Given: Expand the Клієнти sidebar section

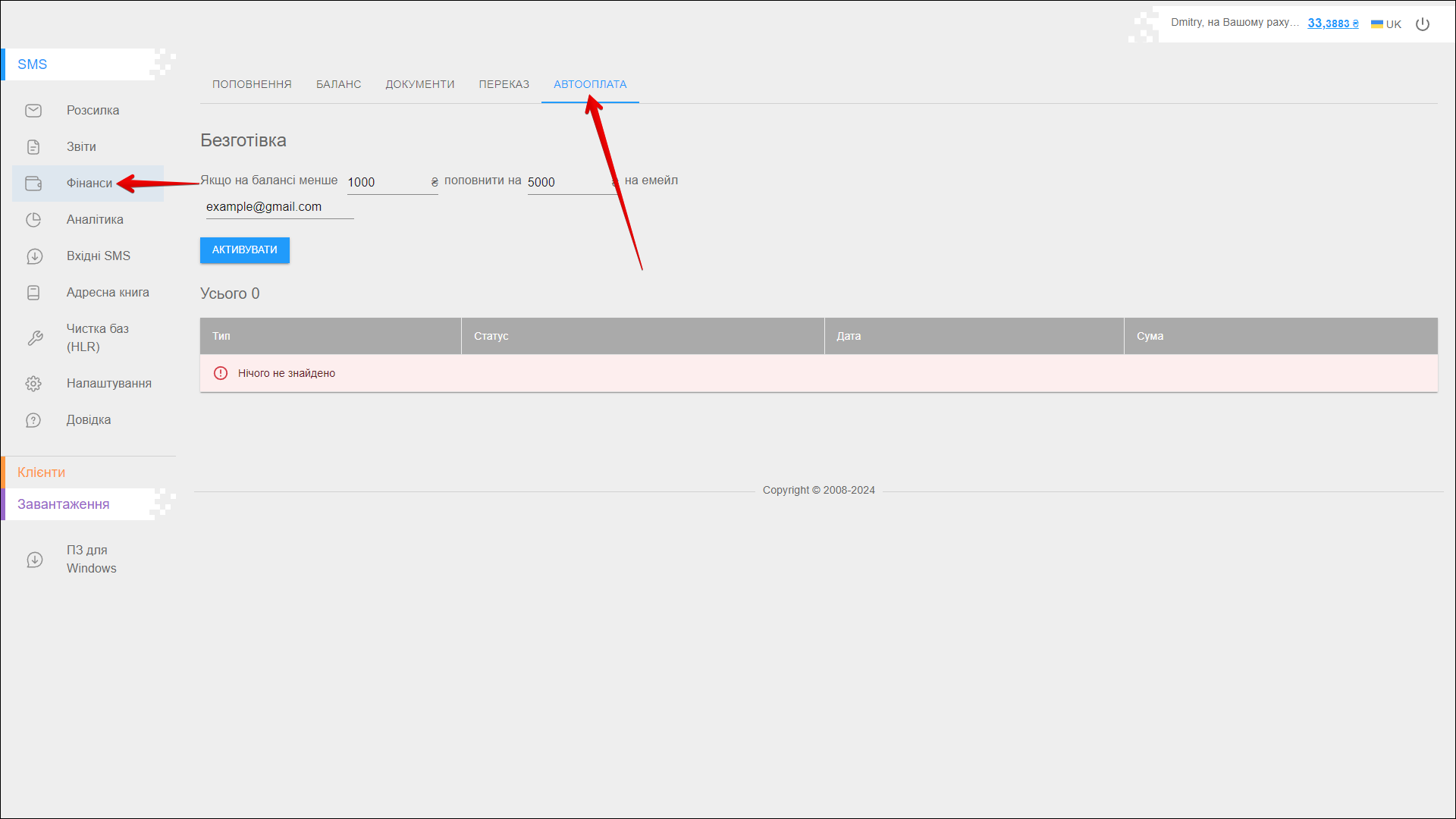Looking at the screenshot, I should [42, 472].
